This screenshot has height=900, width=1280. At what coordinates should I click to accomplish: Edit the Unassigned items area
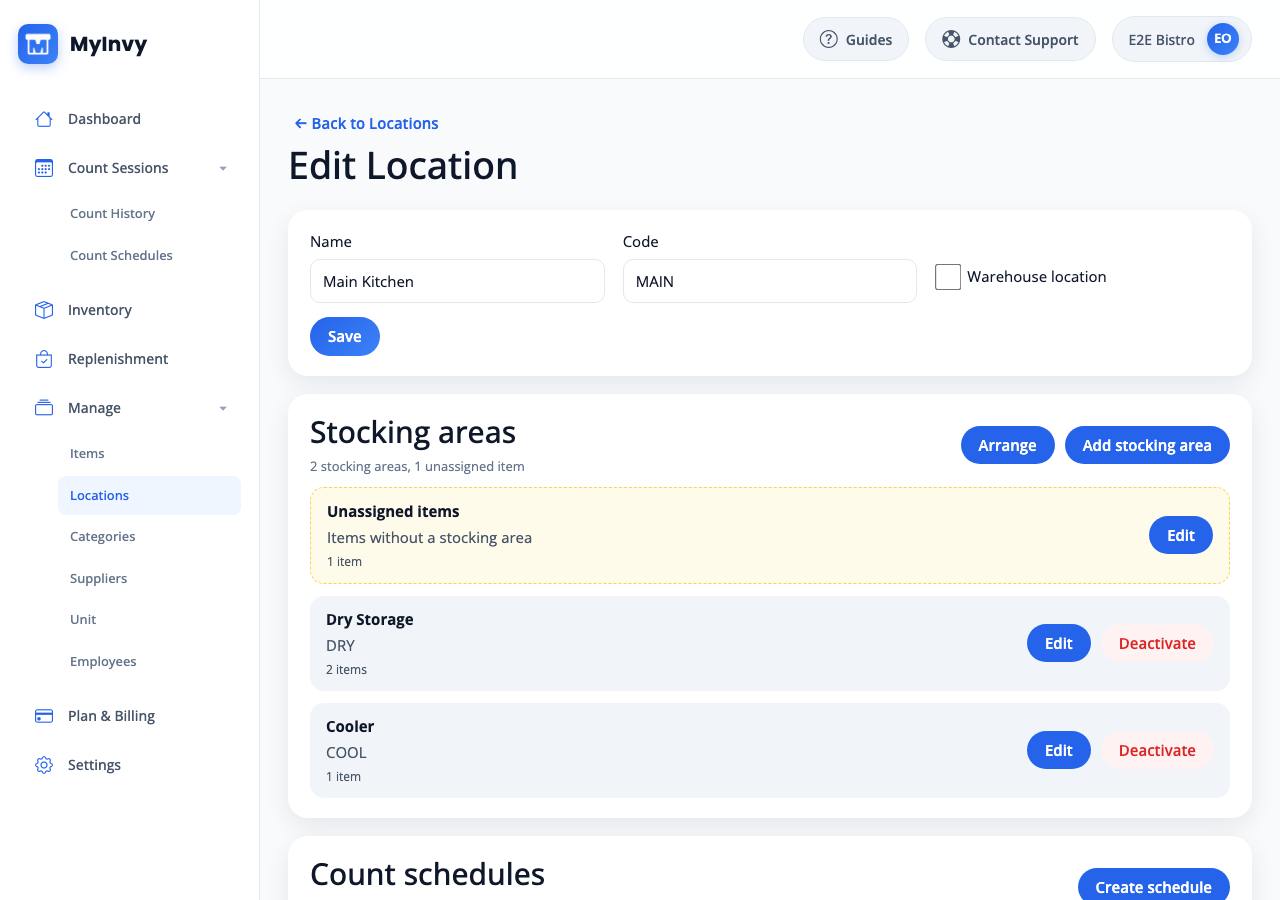tap(1180, 535)
